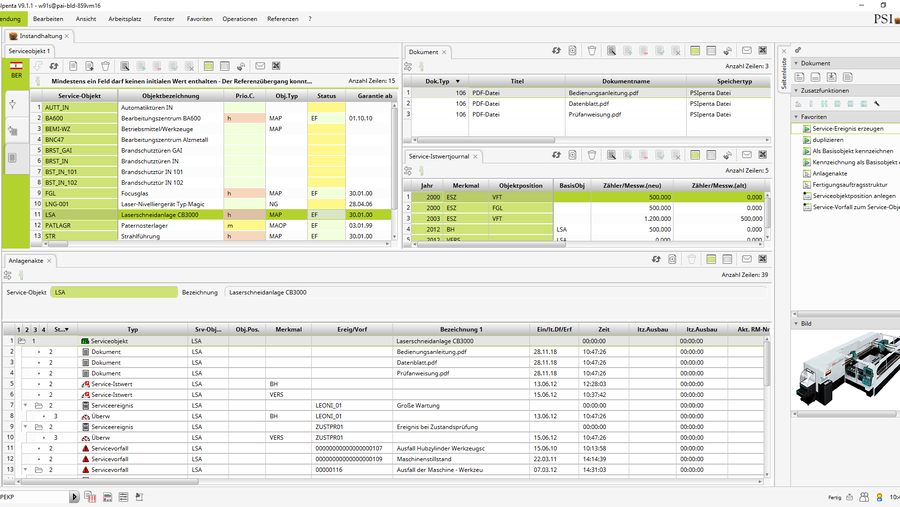Open the Favoriten menu

[x=200, y=19]
